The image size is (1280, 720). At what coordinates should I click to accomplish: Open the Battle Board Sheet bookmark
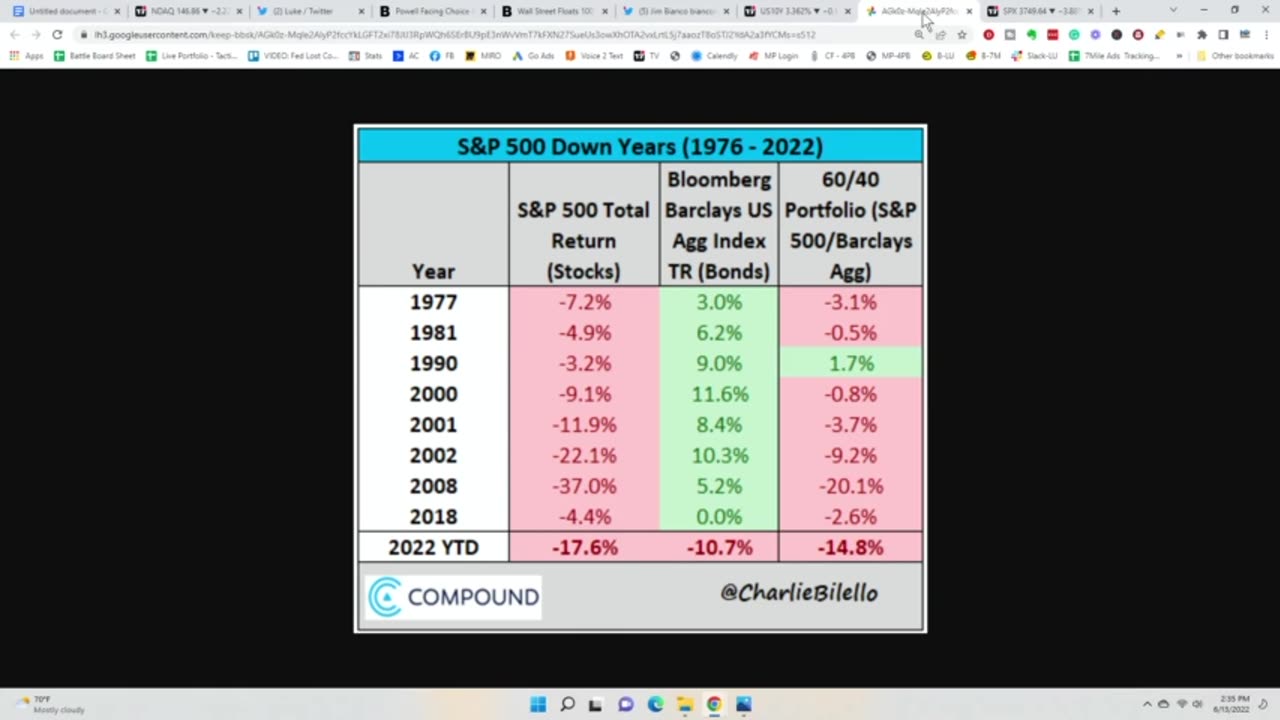point(95,56)
